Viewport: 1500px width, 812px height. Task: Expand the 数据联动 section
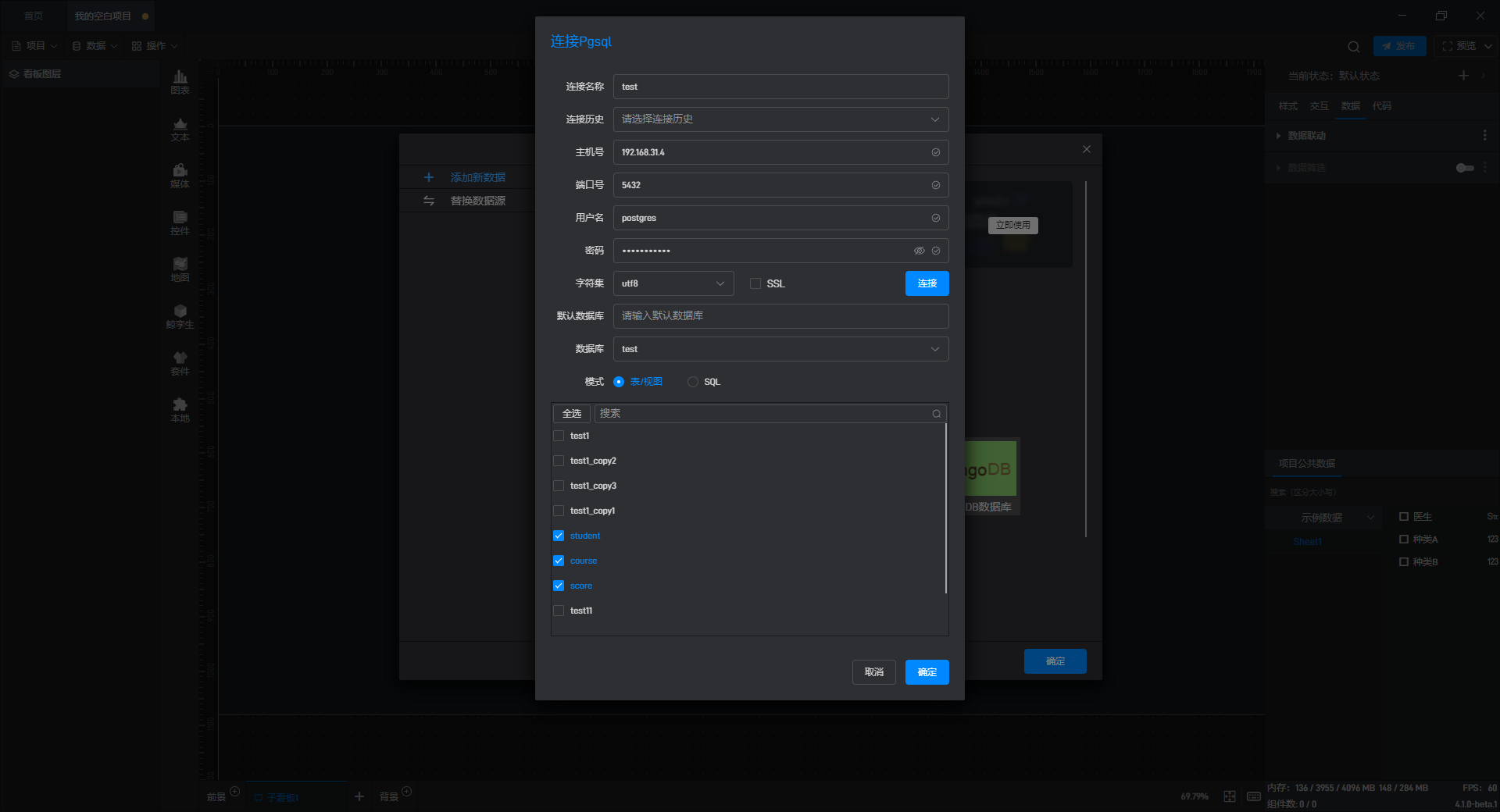[1278, 136]
